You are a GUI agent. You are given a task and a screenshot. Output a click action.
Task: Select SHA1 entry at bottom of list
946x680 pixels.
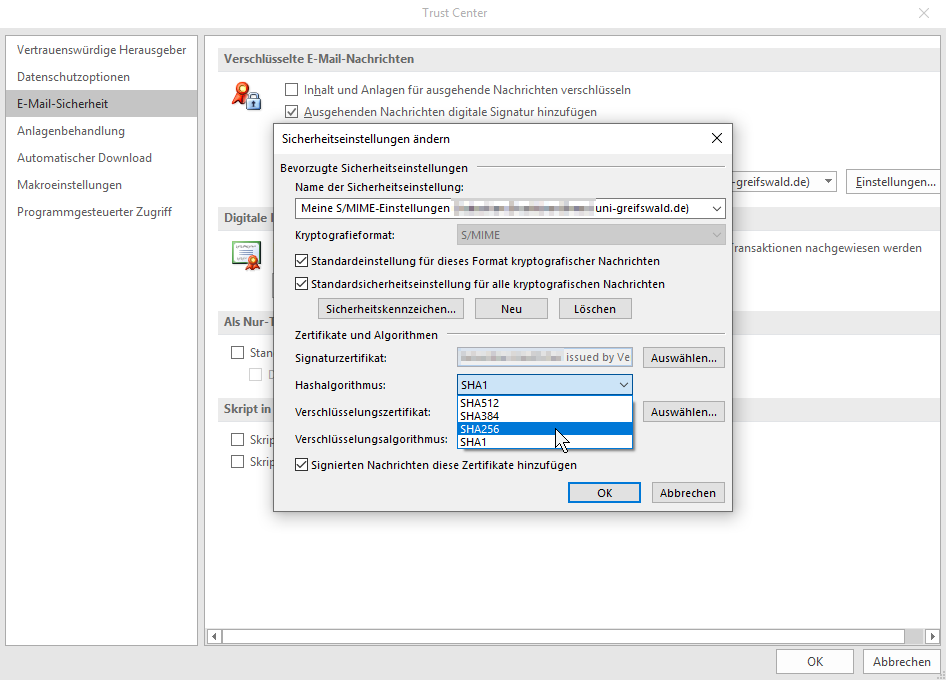[545, 442]
